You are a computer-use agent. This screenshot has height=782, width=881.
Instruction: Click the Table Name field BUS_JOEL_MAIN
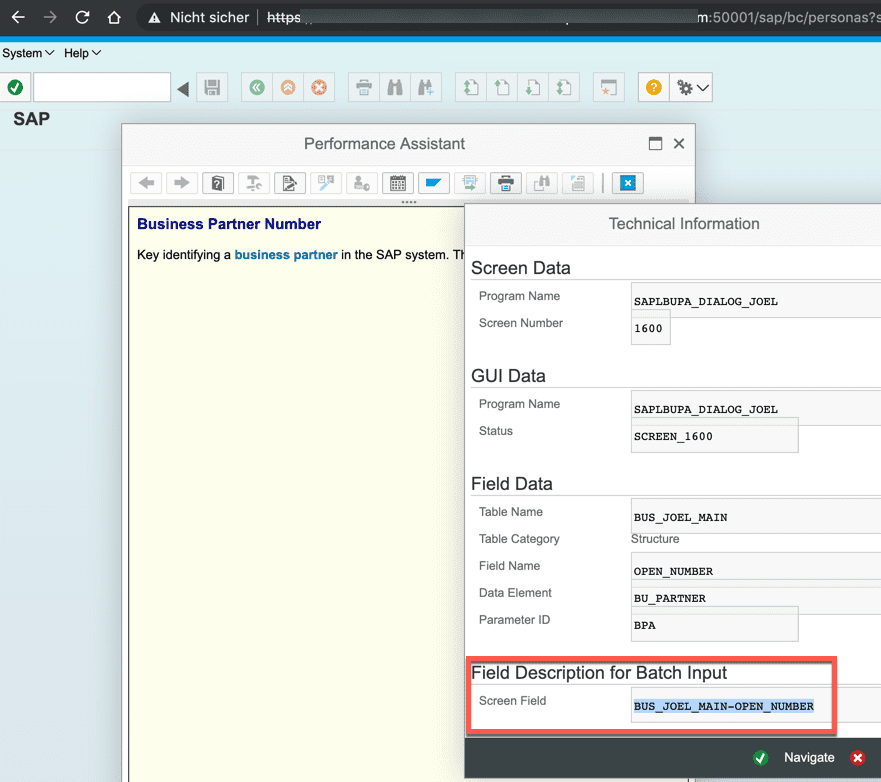(x=756, y=516)
